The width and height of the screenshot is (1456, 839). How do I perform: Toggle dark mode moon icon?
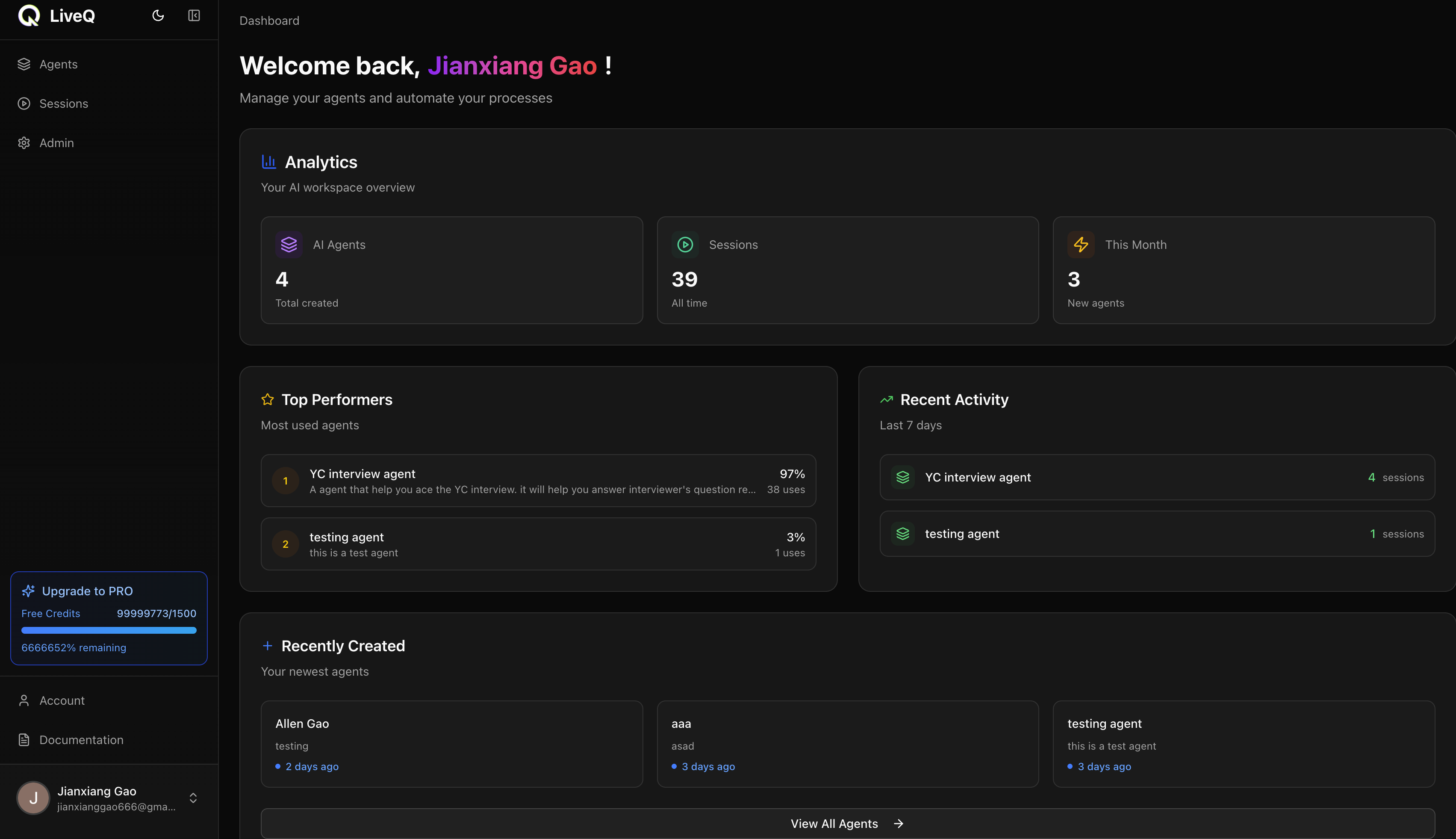158,15
